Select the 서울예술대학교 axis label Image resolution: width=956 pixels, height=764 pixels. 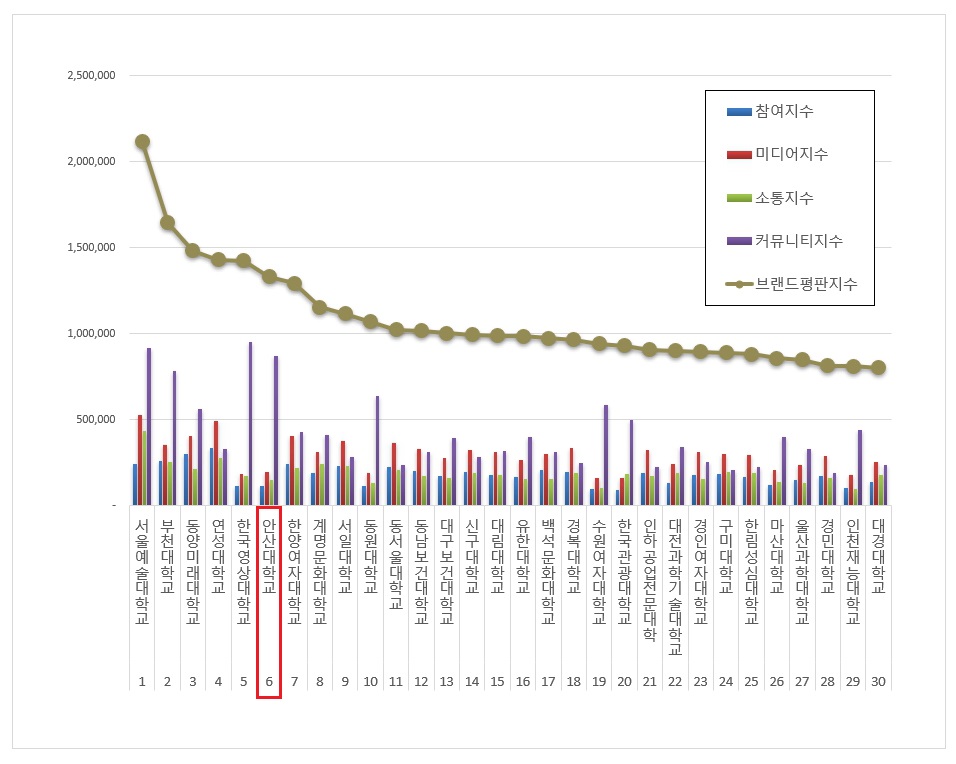142,571
